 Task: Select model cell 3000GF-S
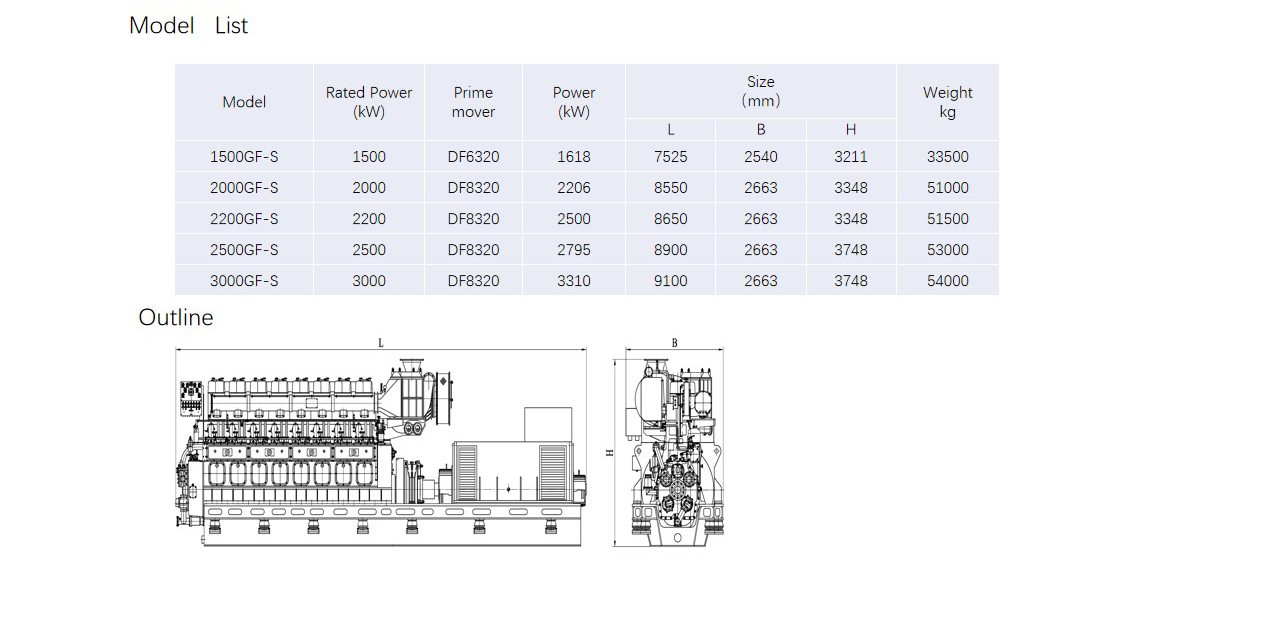click(244, 280)
